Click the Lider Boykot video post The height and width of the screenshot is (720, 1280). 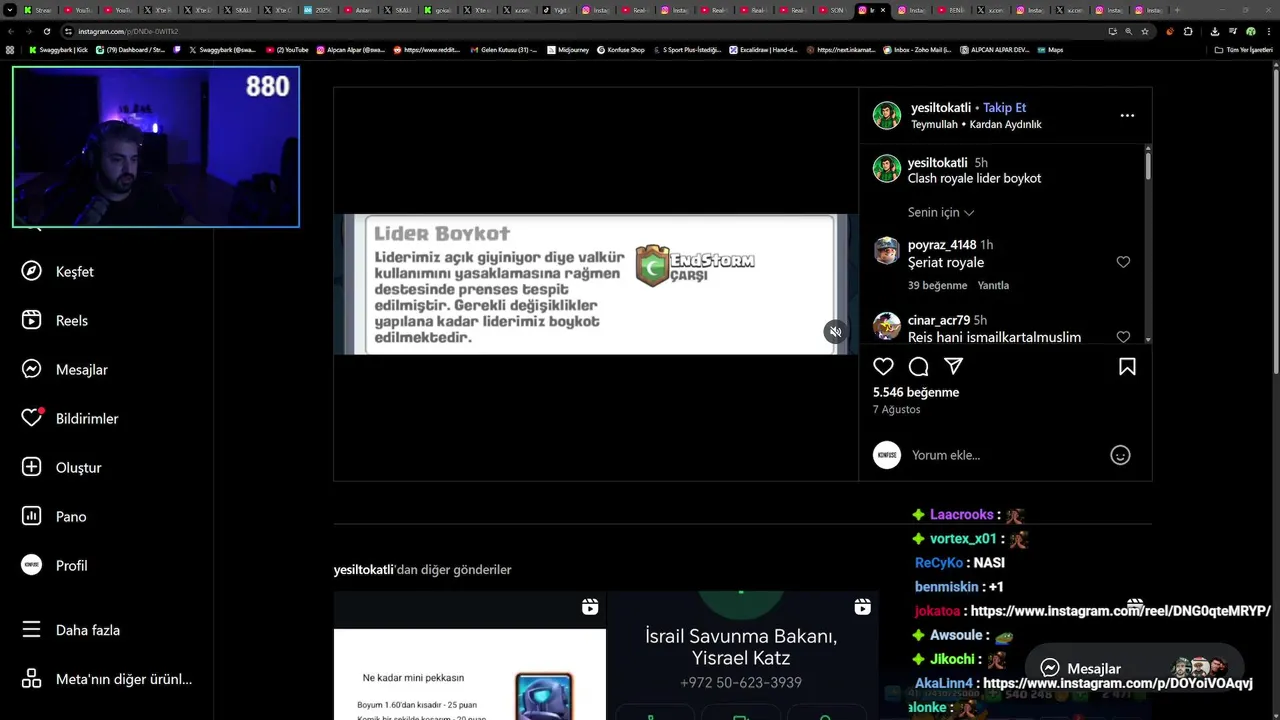pyautogui.click(x=596, y=284)
